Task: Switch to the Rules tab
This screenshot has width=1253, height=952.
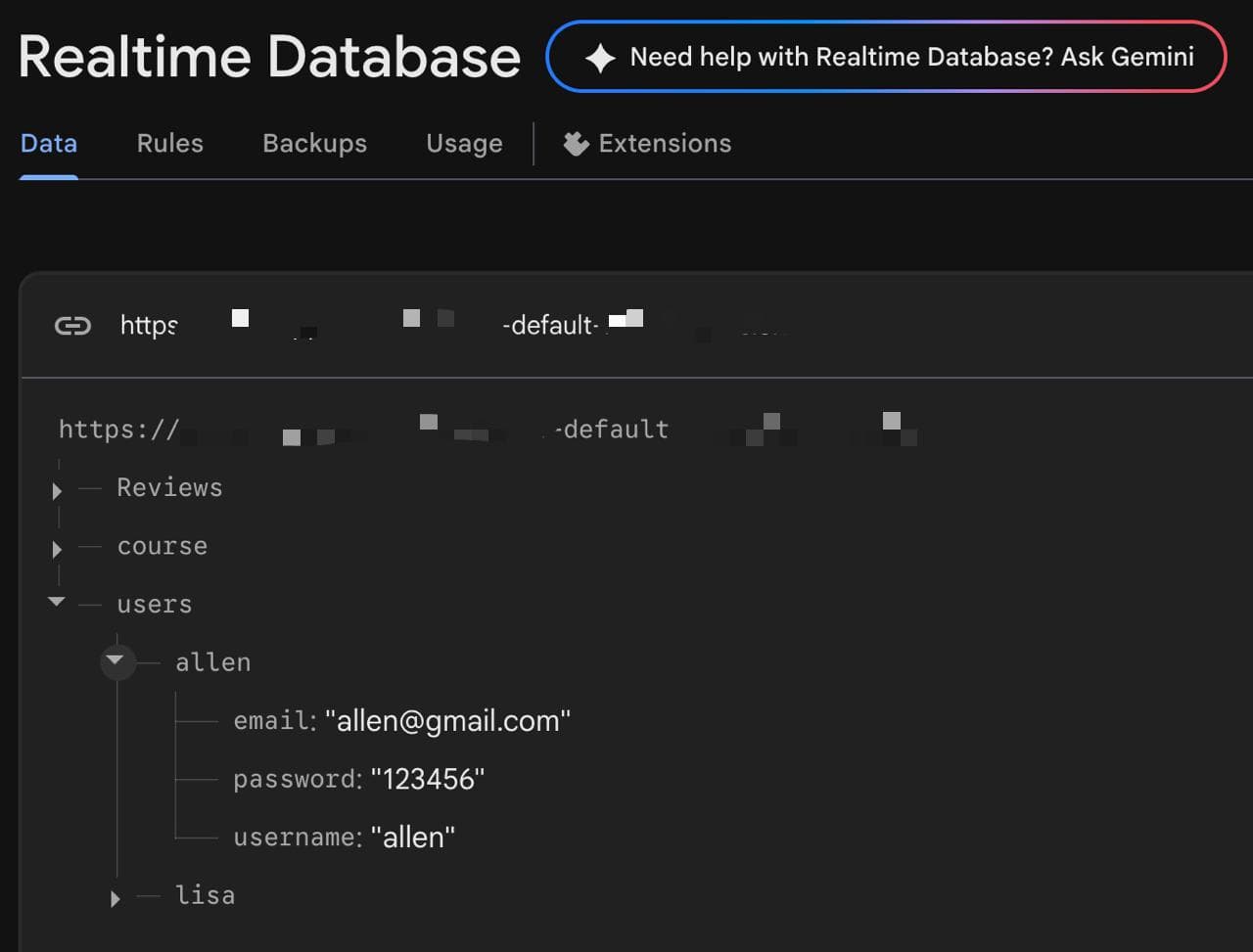Action: click(170, 143)
